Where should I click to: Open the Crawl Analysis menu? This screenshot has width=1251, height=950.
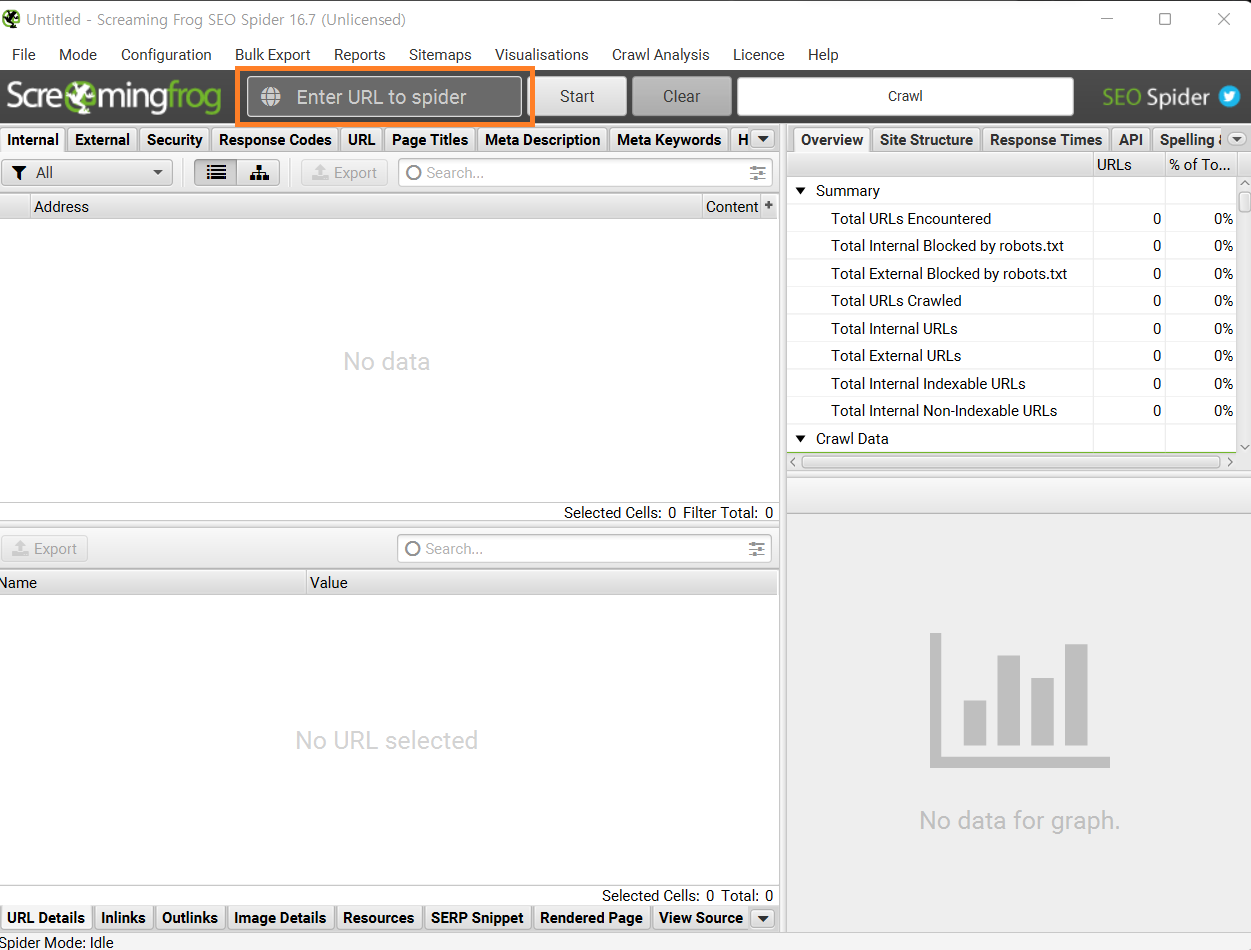click(x=661, y=55)
